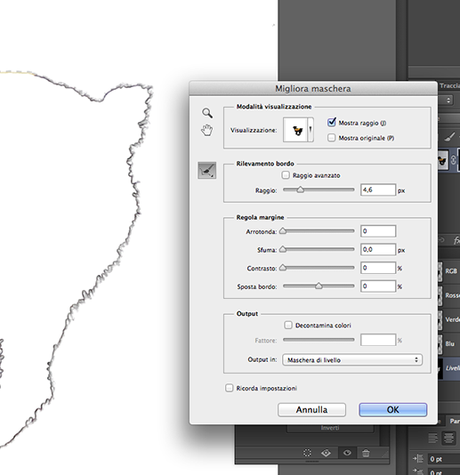Open the Output in dropdown

coord(352,360)
